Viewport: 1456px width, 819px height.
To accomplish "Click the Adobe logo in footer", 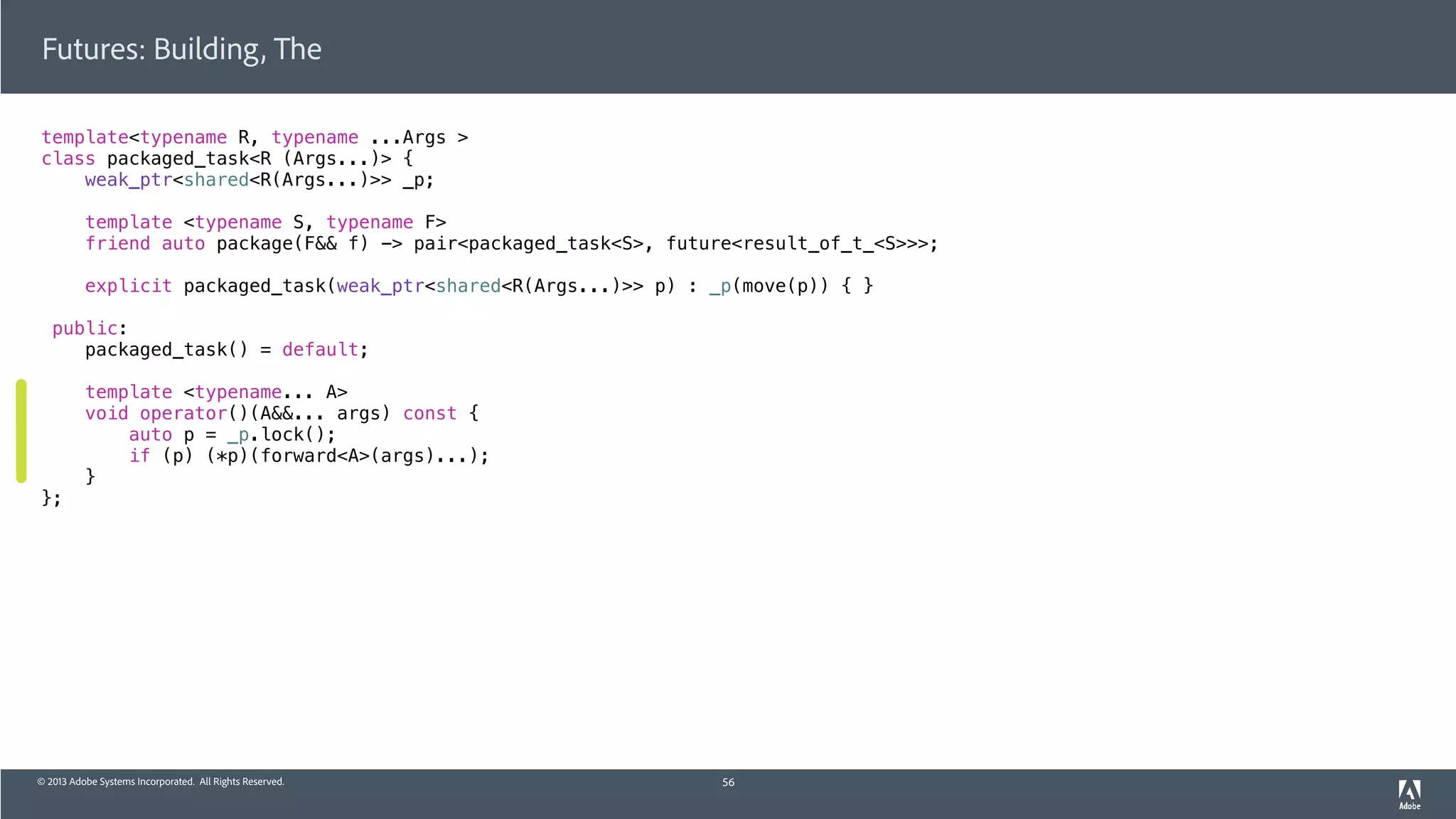I will (1409, 794).
